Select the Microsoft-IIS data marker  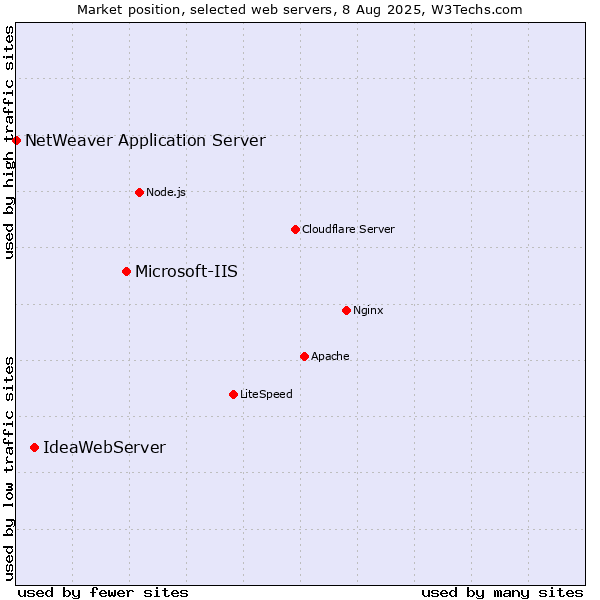tap(127, 272)
